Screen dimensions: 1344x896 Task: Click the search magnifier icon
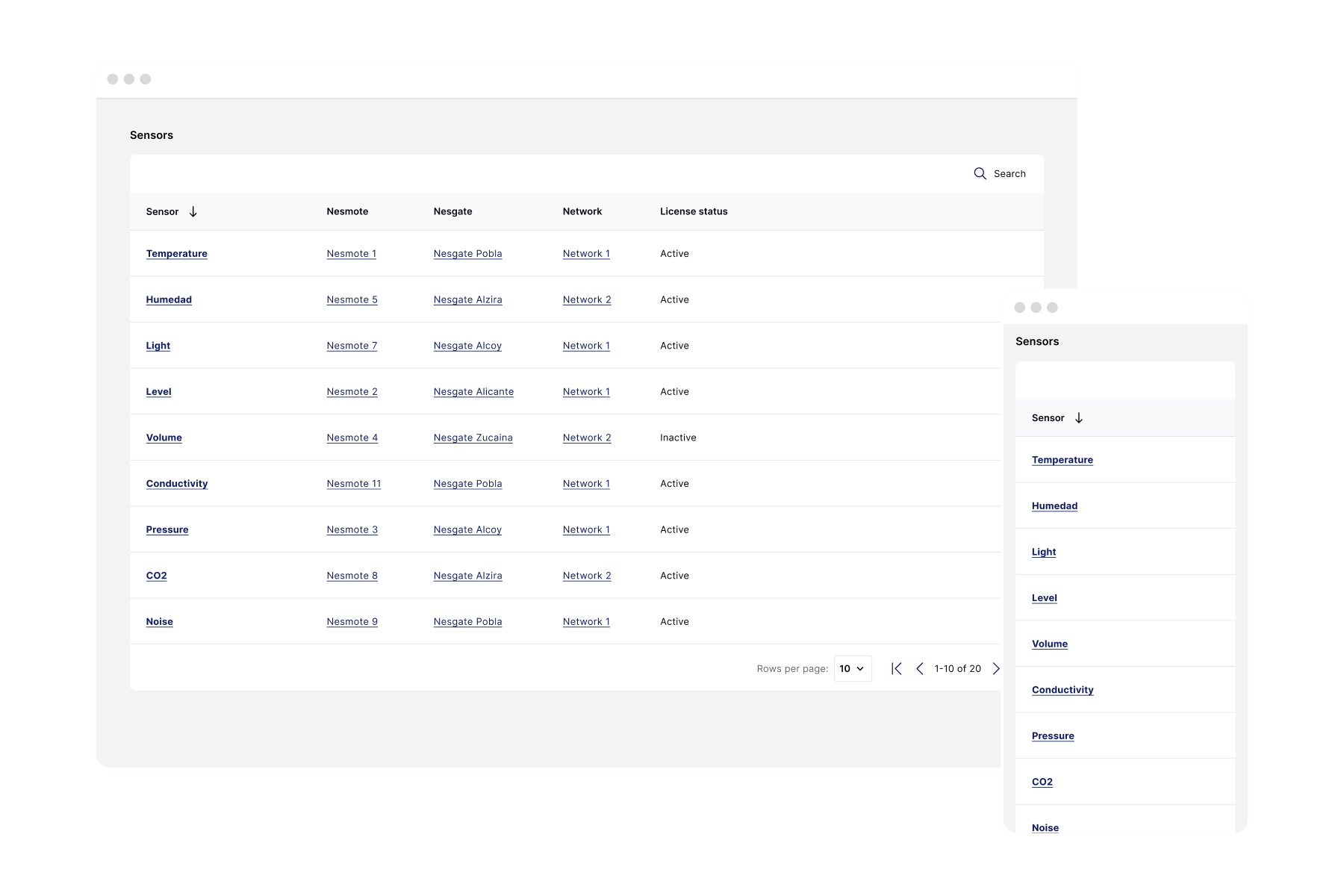[980, 173]
